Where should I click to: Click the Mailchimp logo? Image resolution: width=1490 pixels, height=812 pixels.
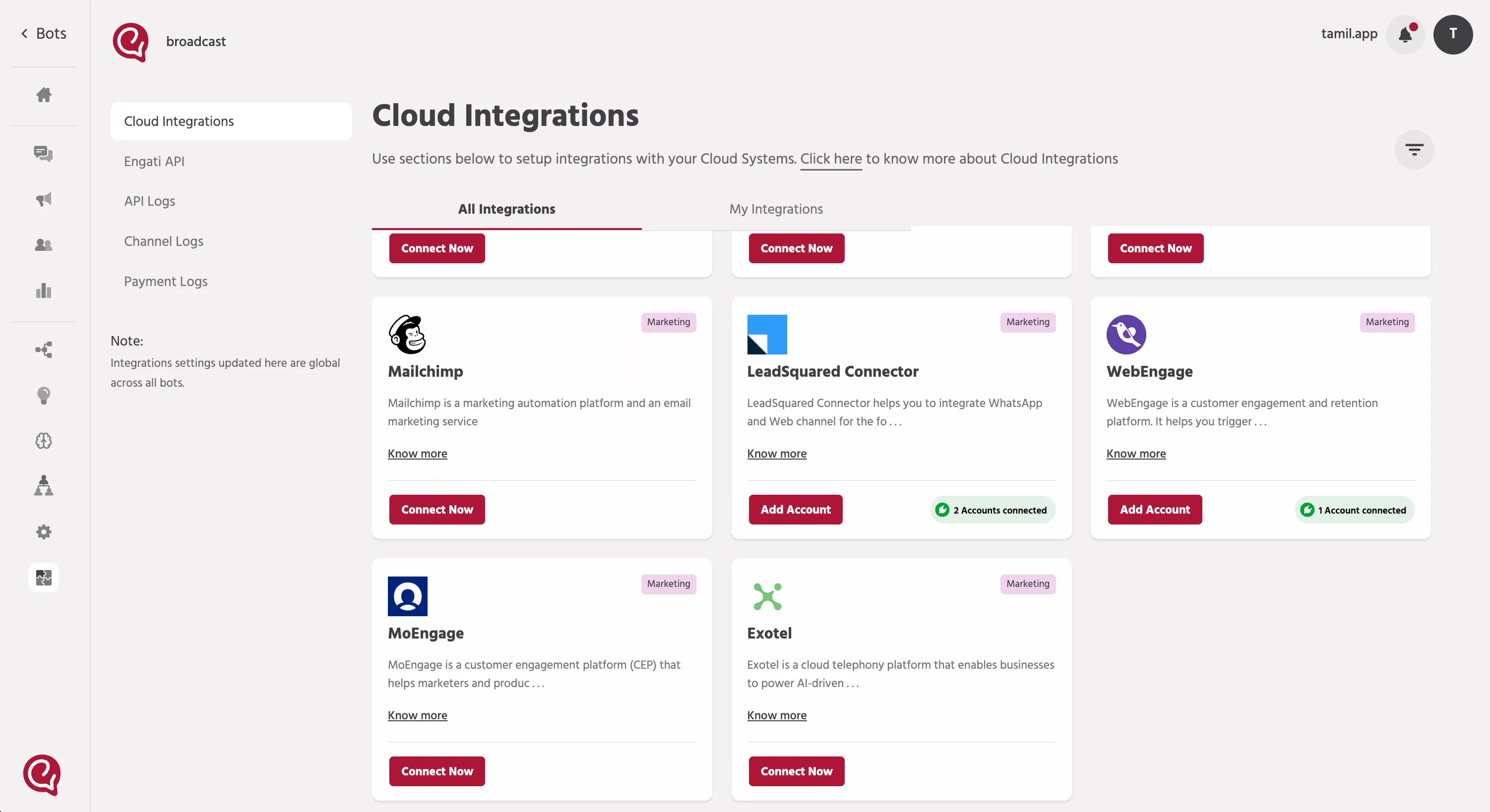(407, 335)
